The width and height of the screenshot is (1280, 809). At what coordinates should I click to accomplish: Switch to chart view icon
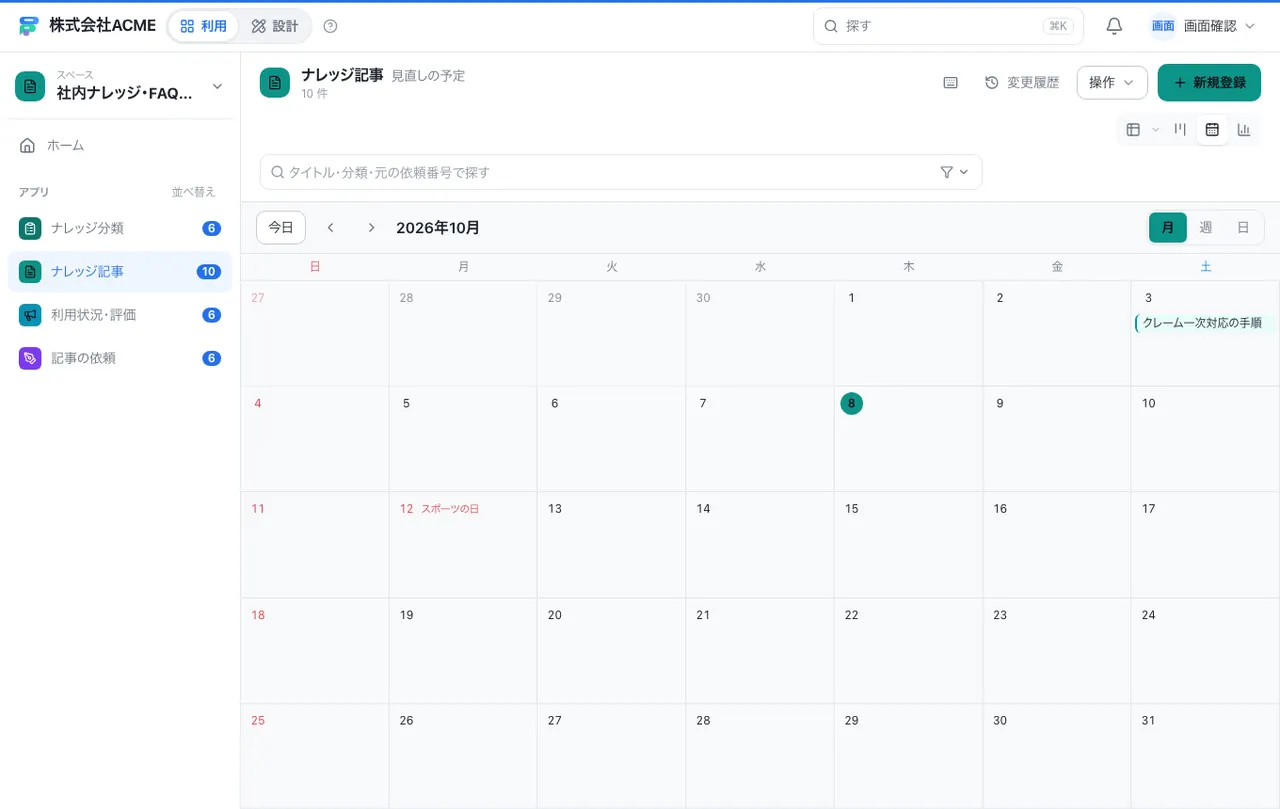pyautogui.click(x=1244, y=129)
